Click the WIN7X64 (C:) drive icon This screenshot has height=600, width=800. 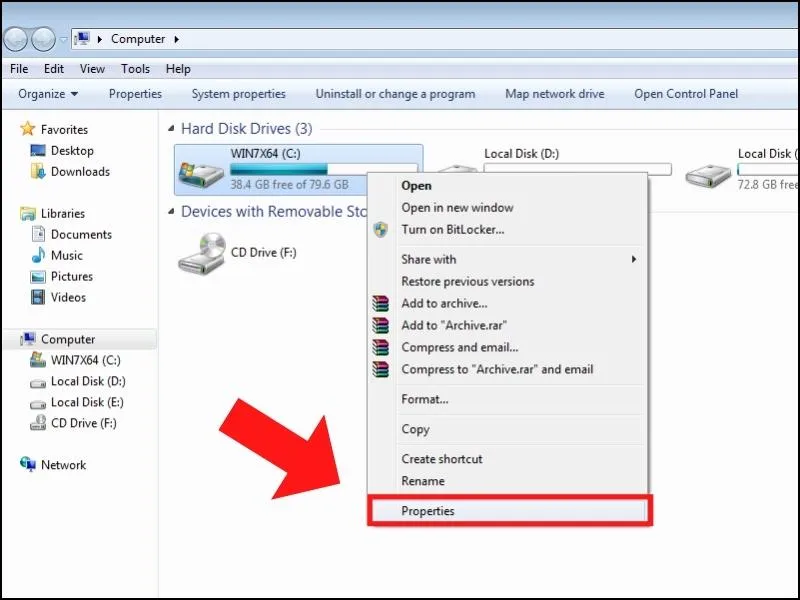coord(202,171)
